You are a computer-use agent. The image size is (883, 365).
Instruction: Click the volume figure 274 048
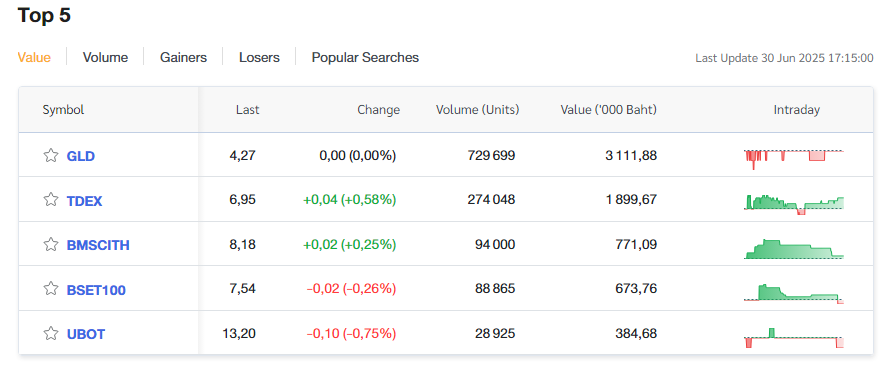[x=491, y=199]
